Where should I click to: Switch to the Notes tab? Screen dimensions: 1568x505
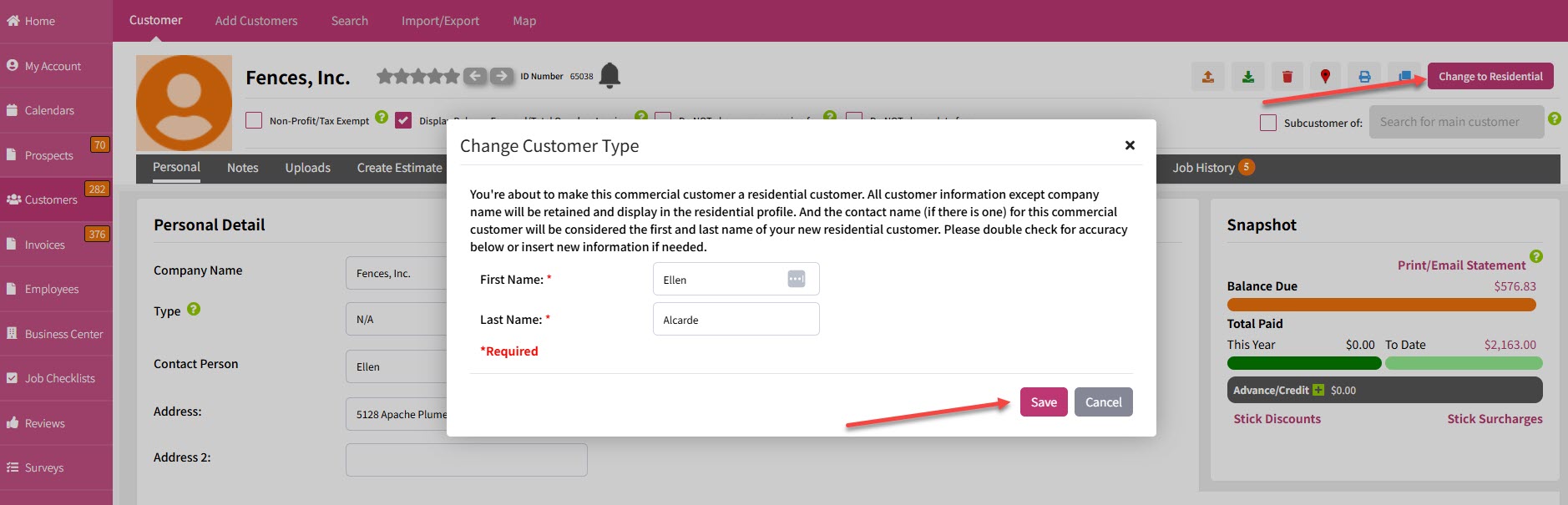pyautogui.click(x=243, y=168)
